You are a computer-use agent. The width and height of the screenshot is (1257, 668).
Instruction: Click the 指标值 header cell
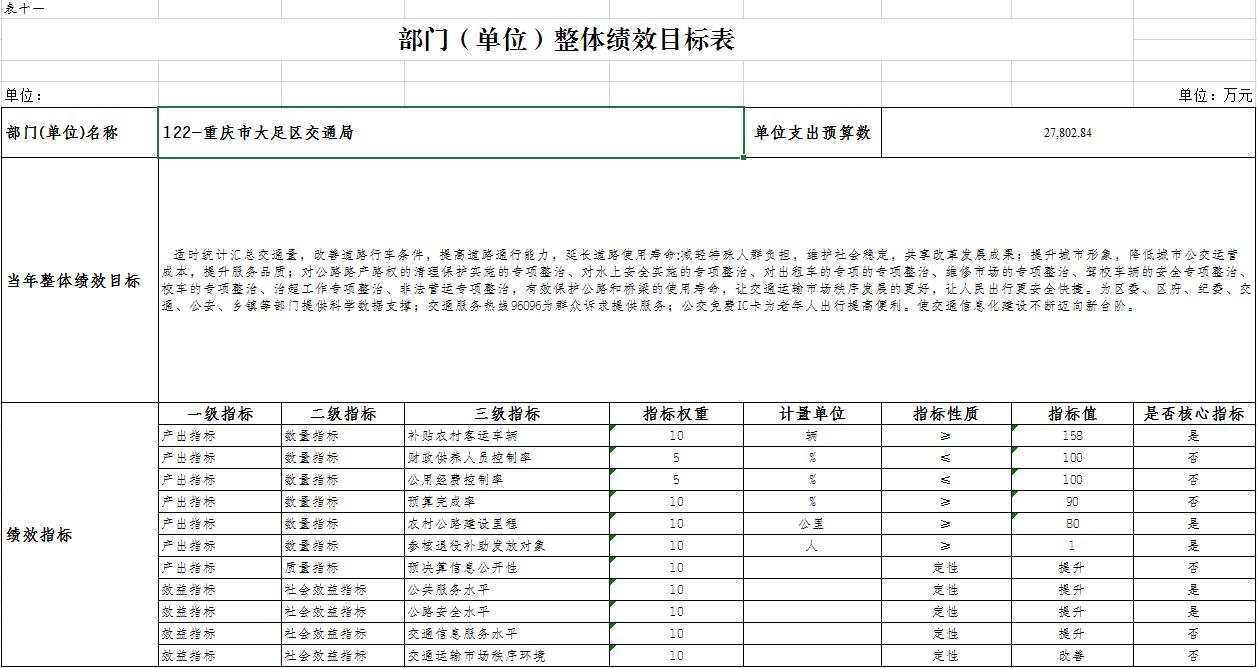pos(1072,414)
